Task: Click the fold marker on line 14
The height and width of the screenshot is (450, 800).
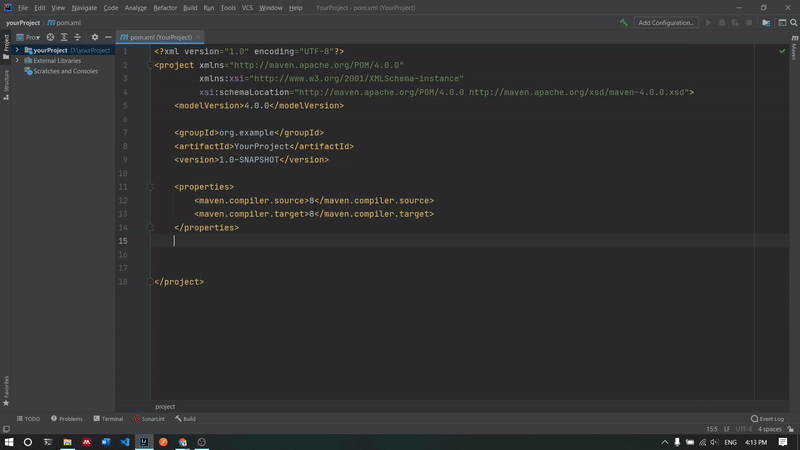Action: point(150,228)
